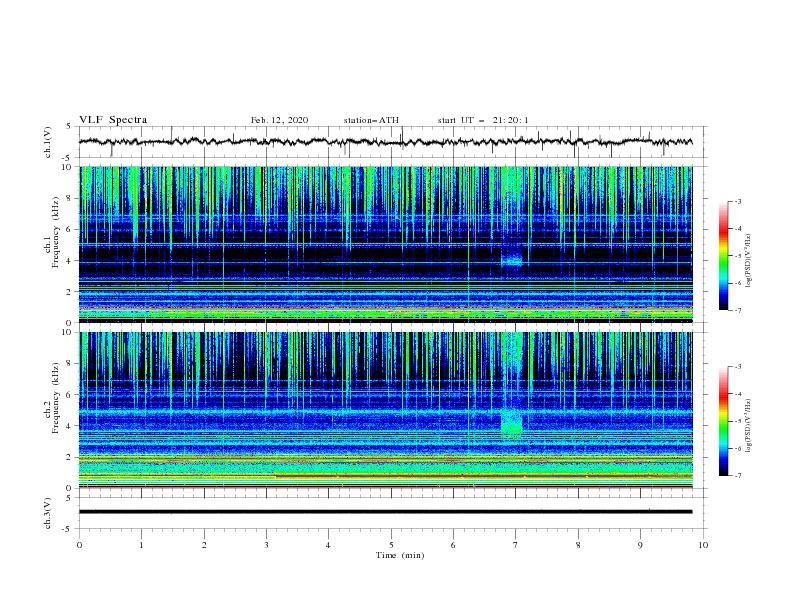
Task: Select the ch.1 colorbar "log(PSD)(V²/Hz)" label
Action: [749, 261]
